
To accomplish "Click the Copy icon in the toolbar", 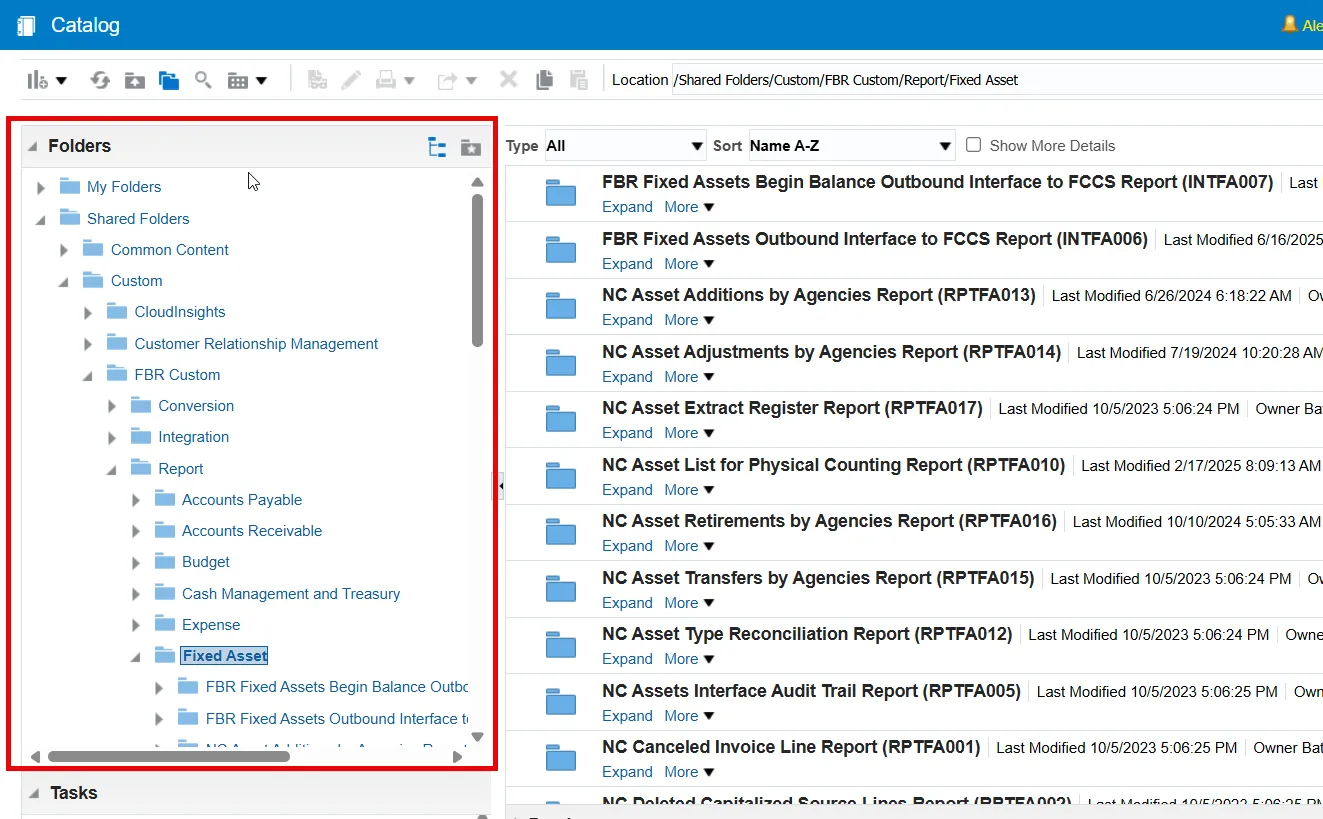I will tap(544, 80).
